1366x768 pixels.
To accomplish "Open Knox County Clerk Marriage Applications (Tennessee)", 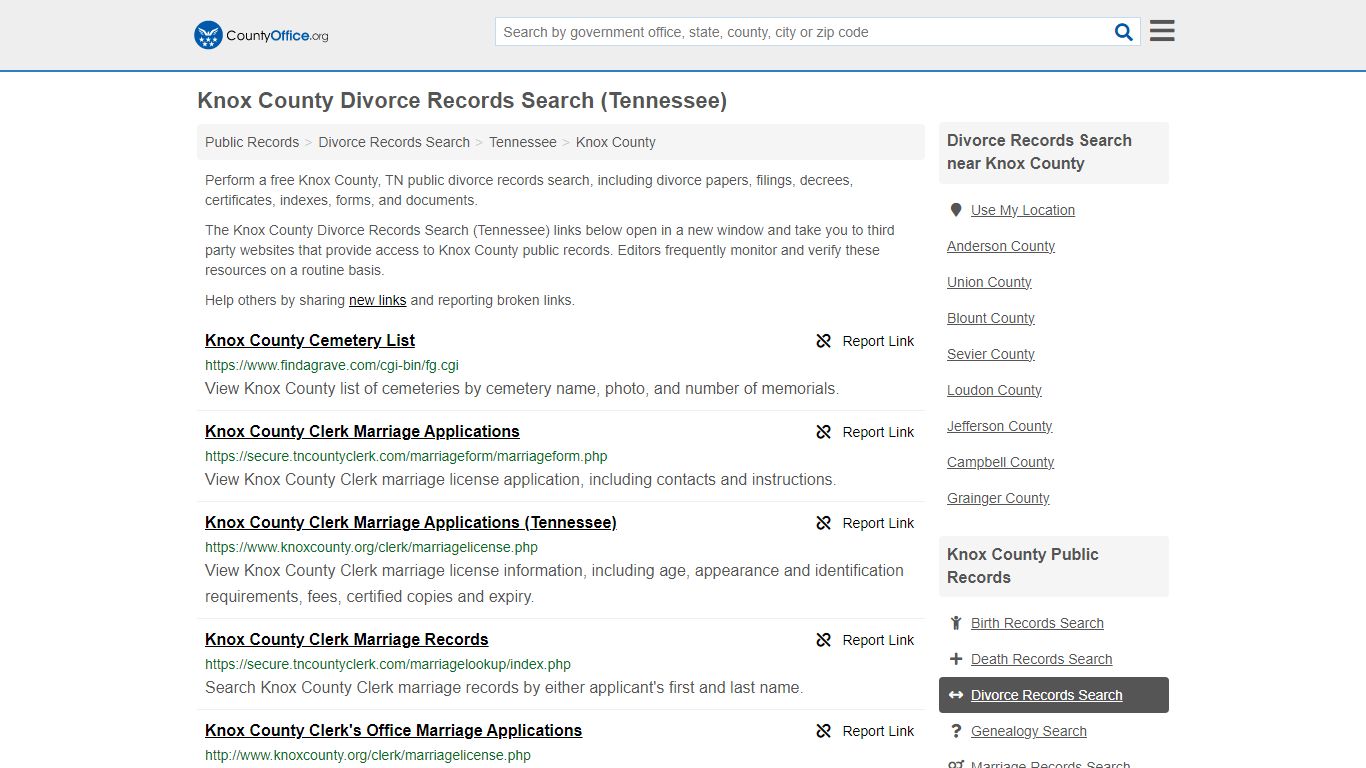I will point(411,522).
